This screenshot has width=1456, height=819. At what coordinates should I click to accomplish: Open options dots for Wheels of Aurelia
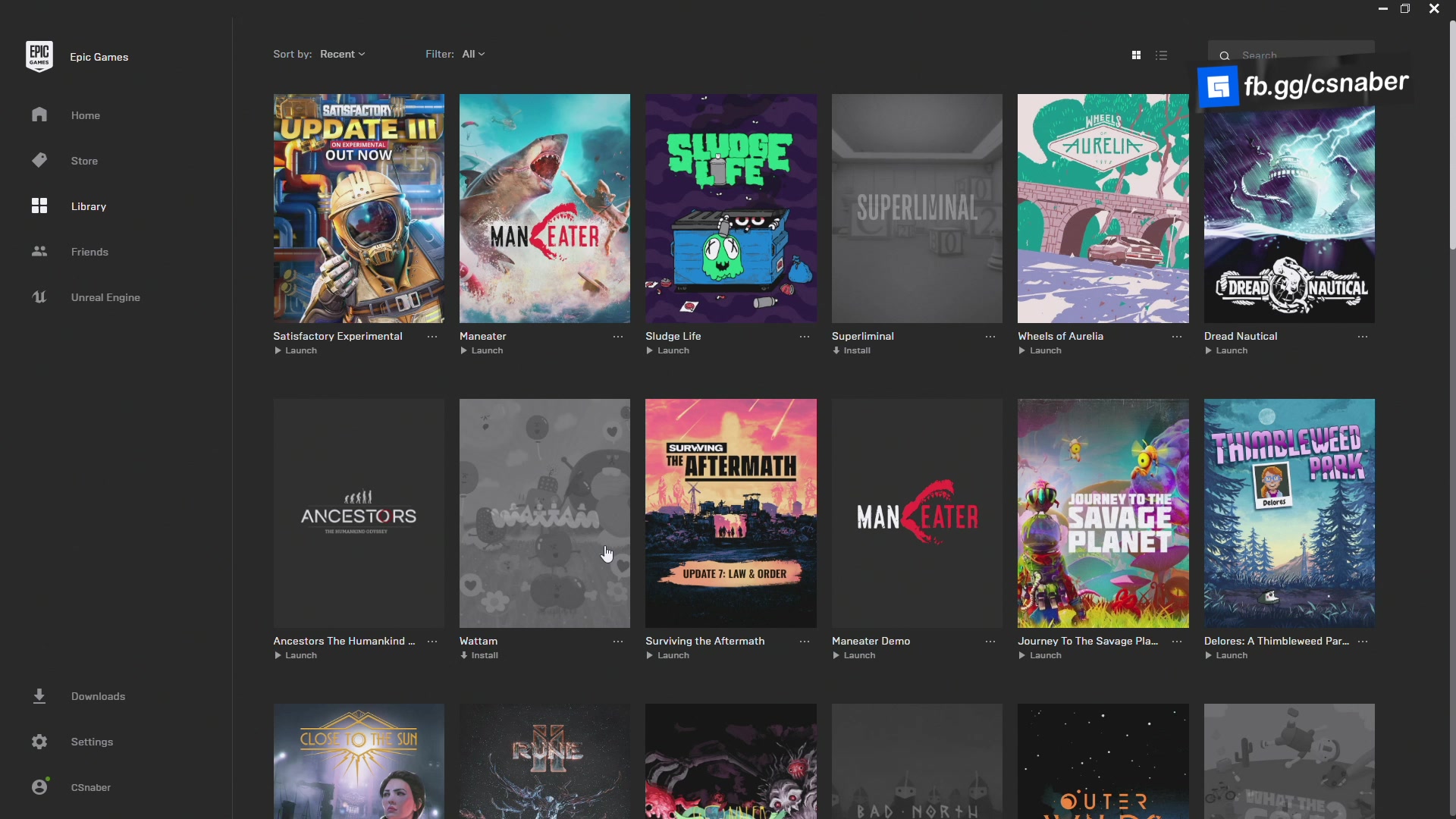(1177, 337)
